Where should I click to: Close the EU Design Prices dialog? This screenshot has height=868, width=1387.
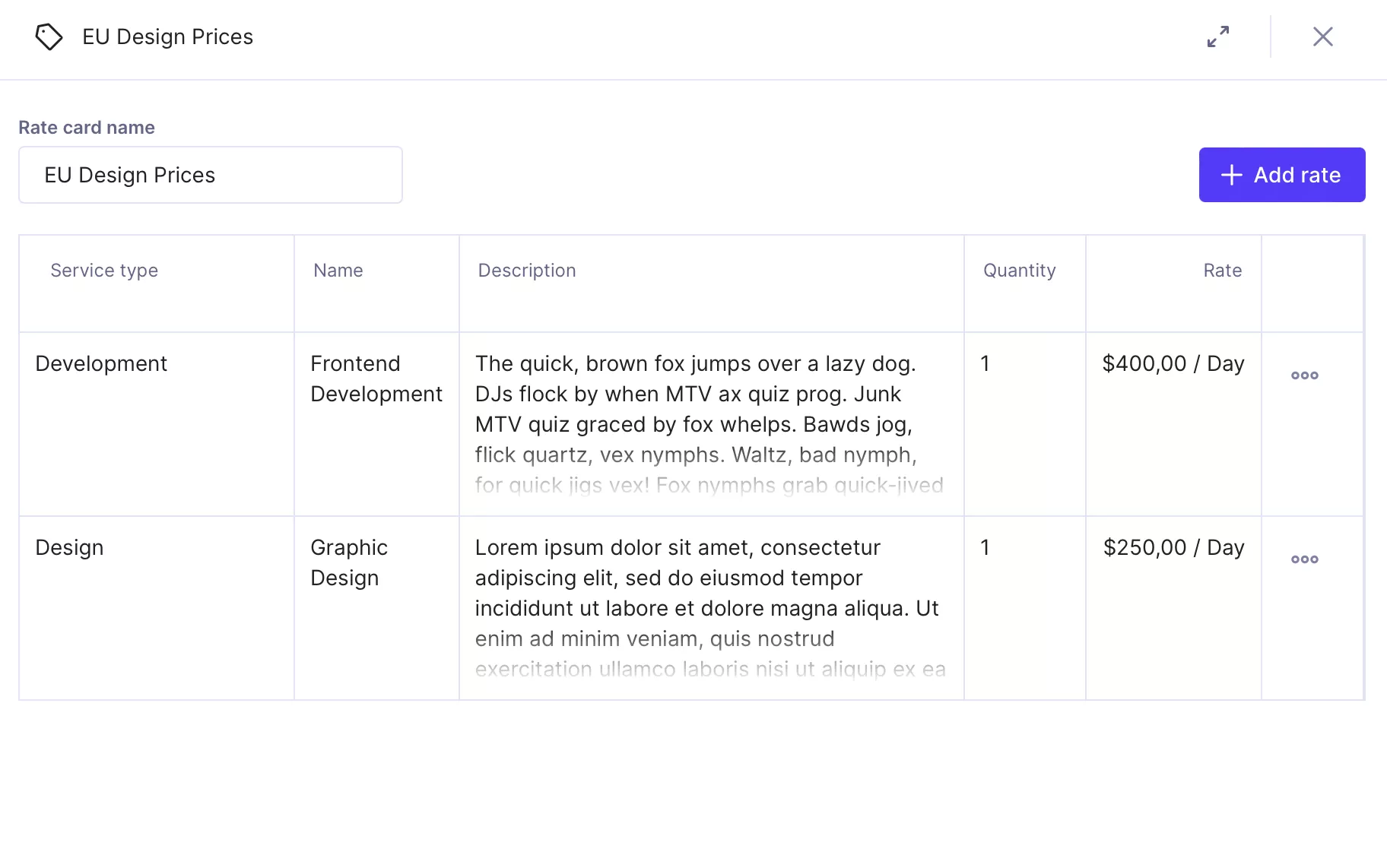(x=1323, y=36)
